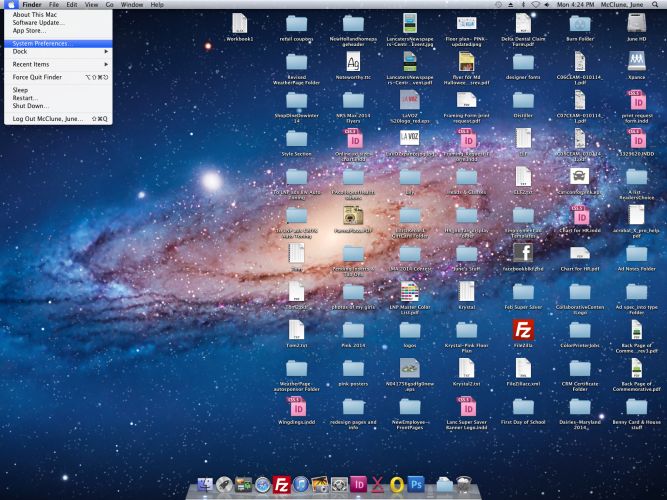Select About This Mac menu entry
The height and width of the screenshot is (500, 667).
pyautogui.click(x=36, y=15)
